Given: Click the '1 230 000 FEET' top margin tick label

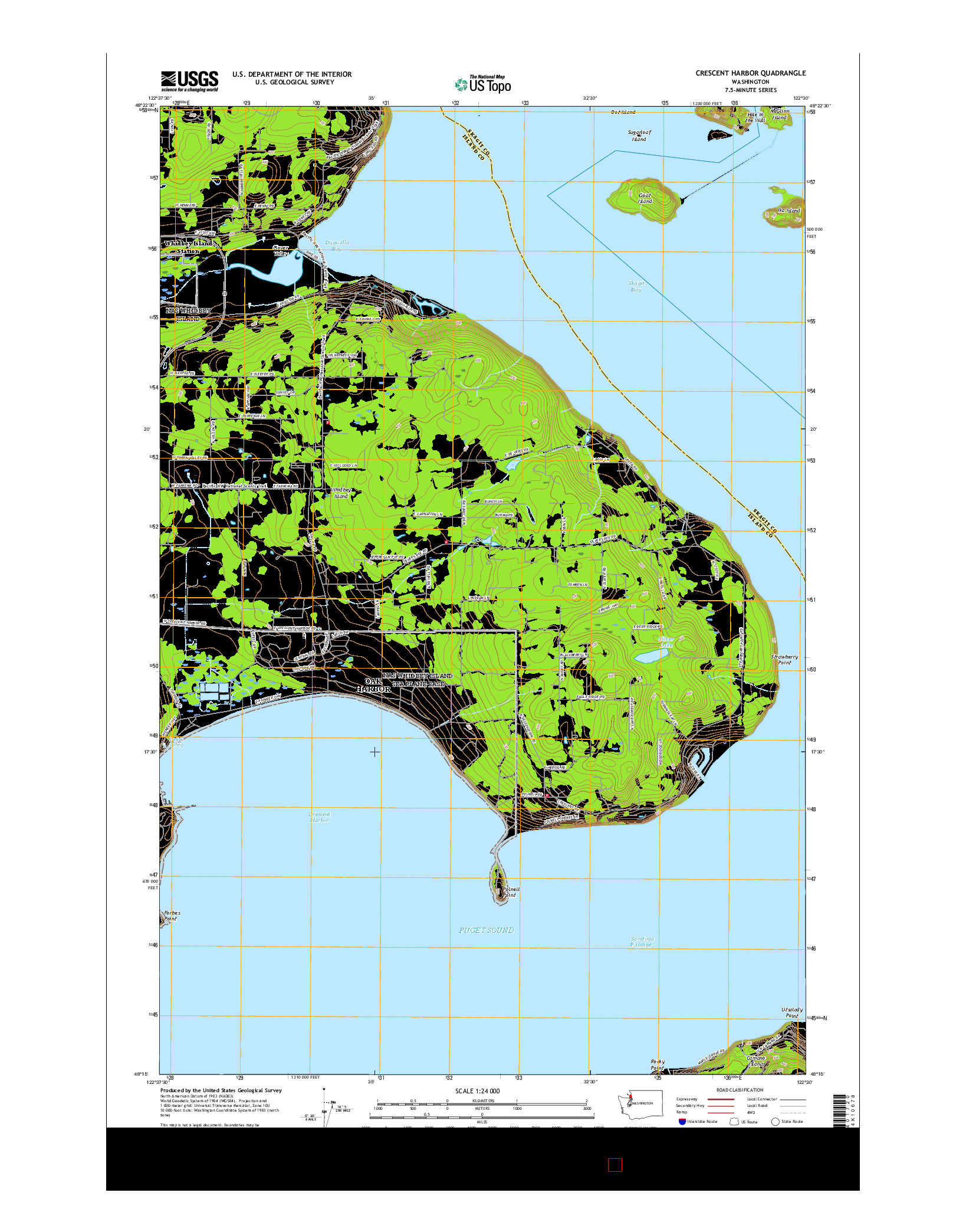Looking at the screenshot, I should pos(708,104).
